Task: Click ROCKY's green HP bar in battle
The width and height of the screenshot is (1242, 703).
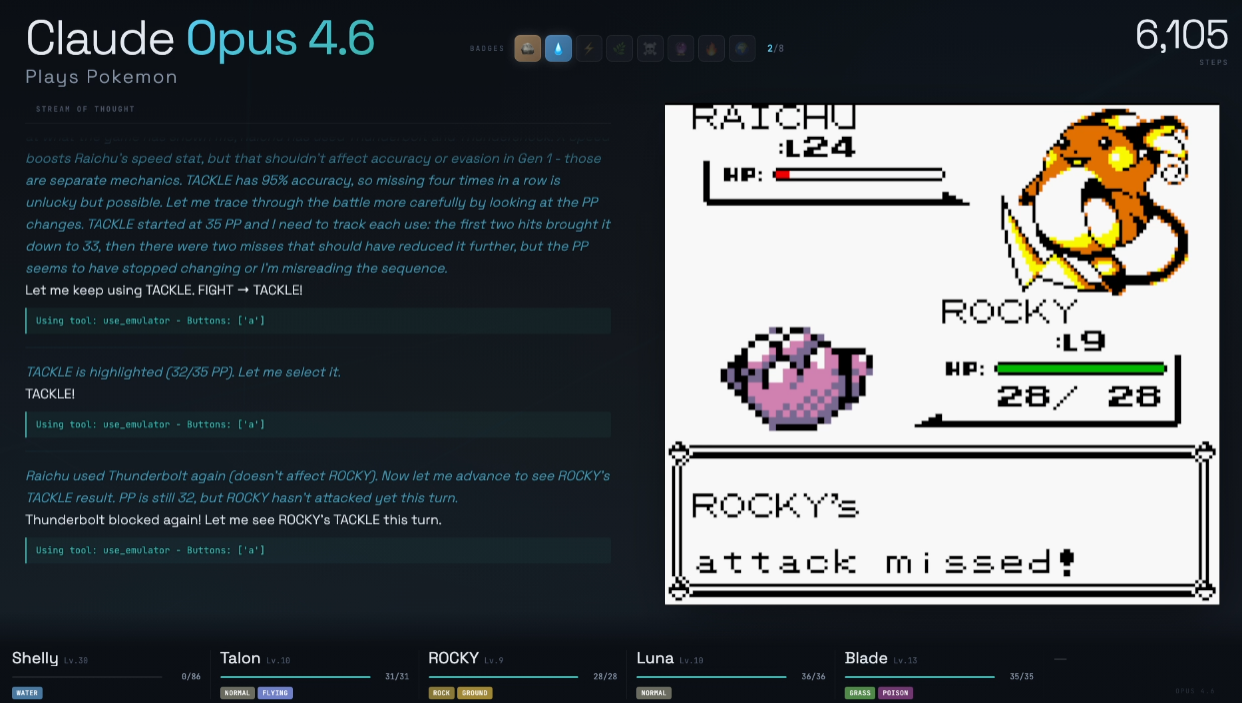Action: (1081, 369)
